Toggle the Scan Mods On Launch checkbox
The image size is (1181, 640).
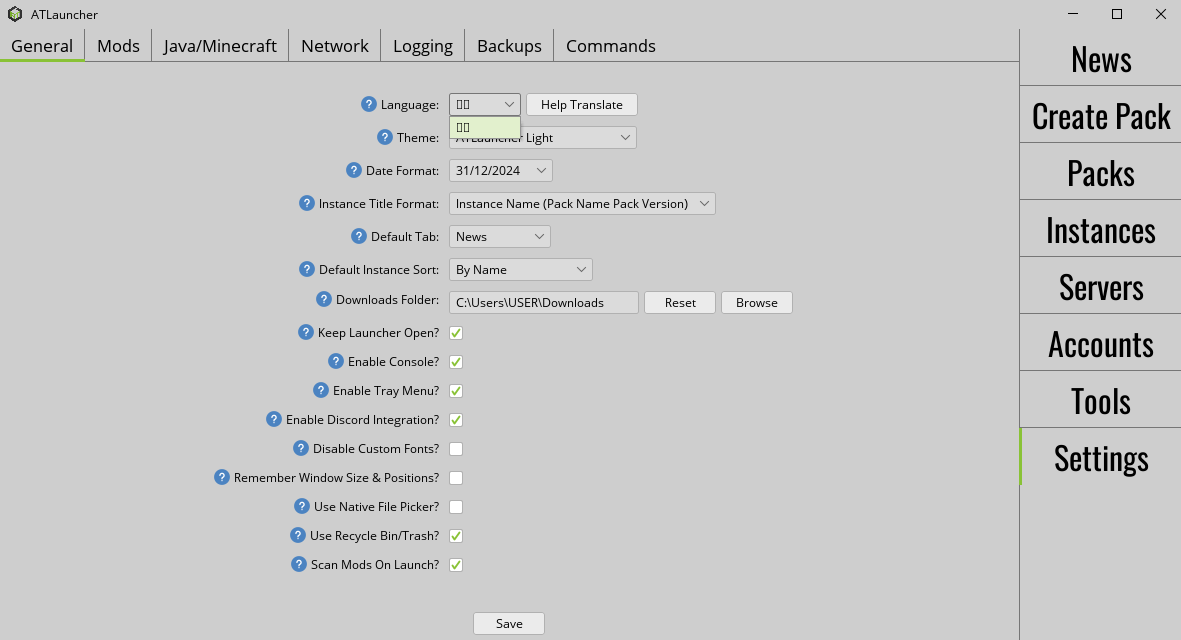tap(456, 565)
